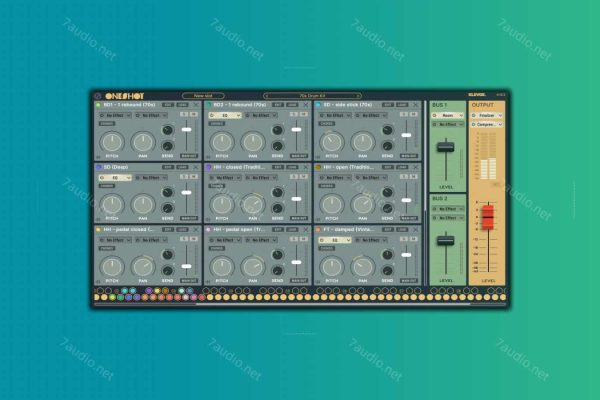
Task: Click the red Output level fader
Action: pyautogui.click(x=488, y=217)
